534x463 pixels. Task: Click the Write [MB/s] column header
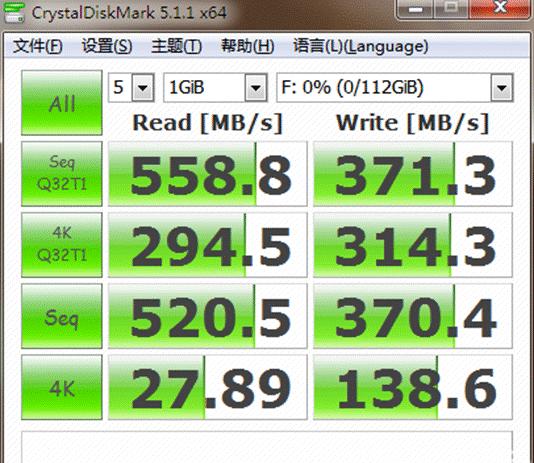coord(413,123)
